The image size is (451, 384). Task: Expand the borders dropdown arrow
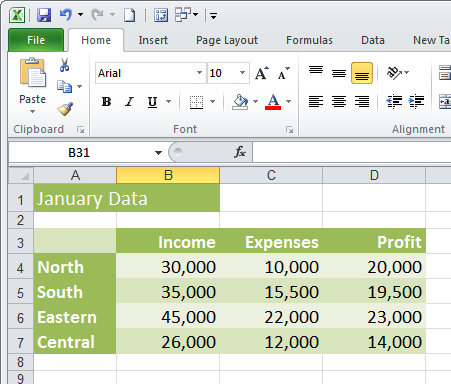pos(212,102)
